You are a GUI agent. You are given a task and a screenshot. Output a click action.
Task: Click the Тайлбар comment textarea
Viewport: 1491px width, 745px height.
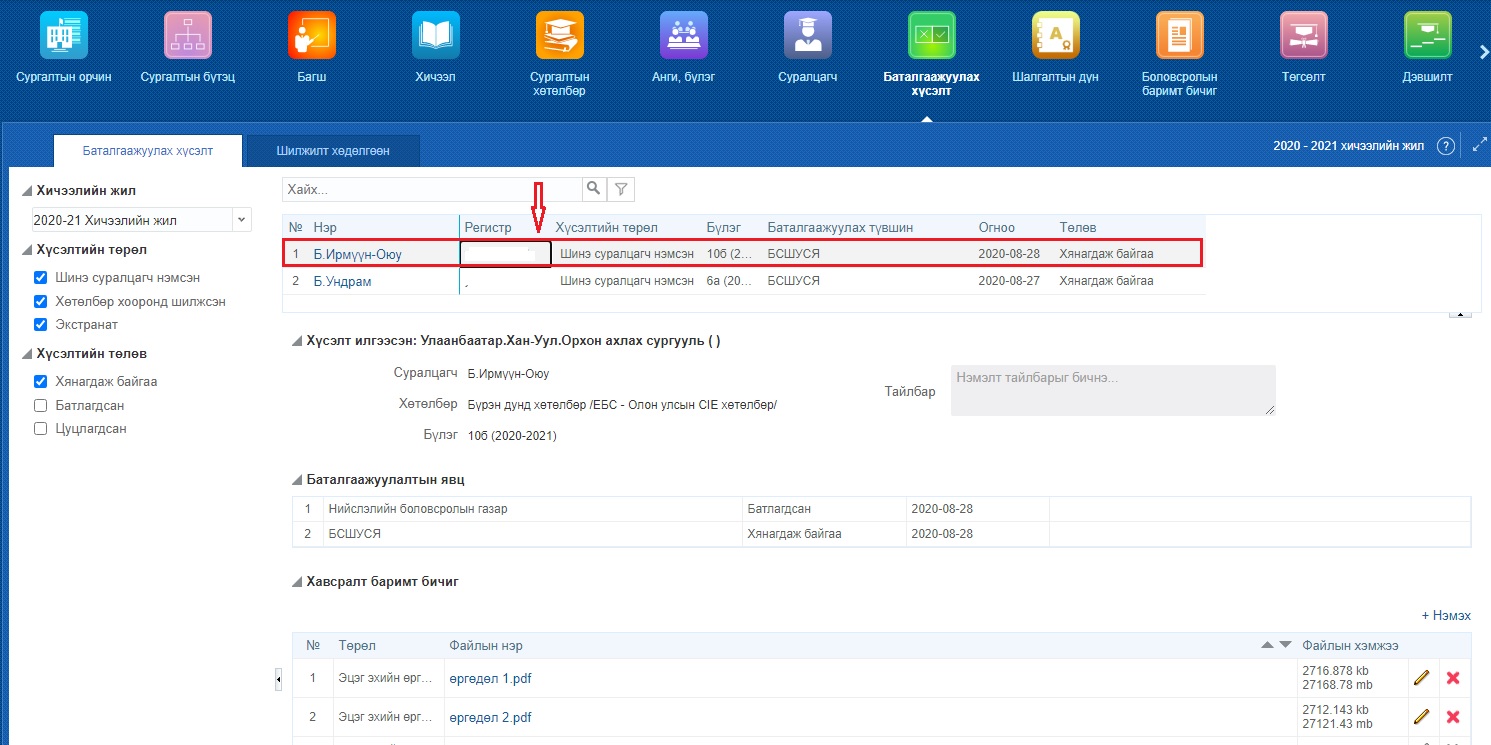tap(1113, 390)
